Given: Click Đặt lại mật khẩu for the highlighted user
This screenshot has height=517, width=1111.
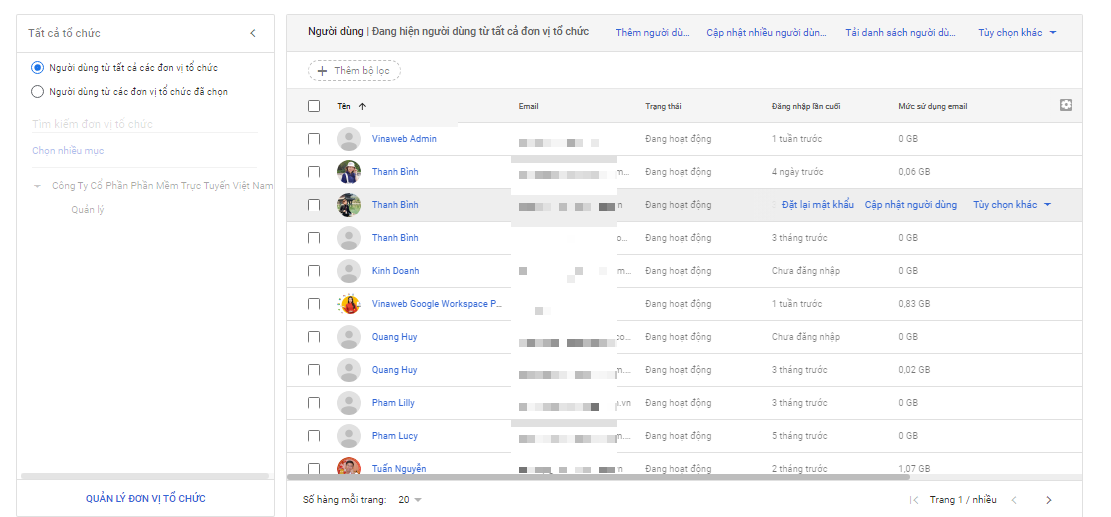Looking at the screenshot, I should point(817,205).
